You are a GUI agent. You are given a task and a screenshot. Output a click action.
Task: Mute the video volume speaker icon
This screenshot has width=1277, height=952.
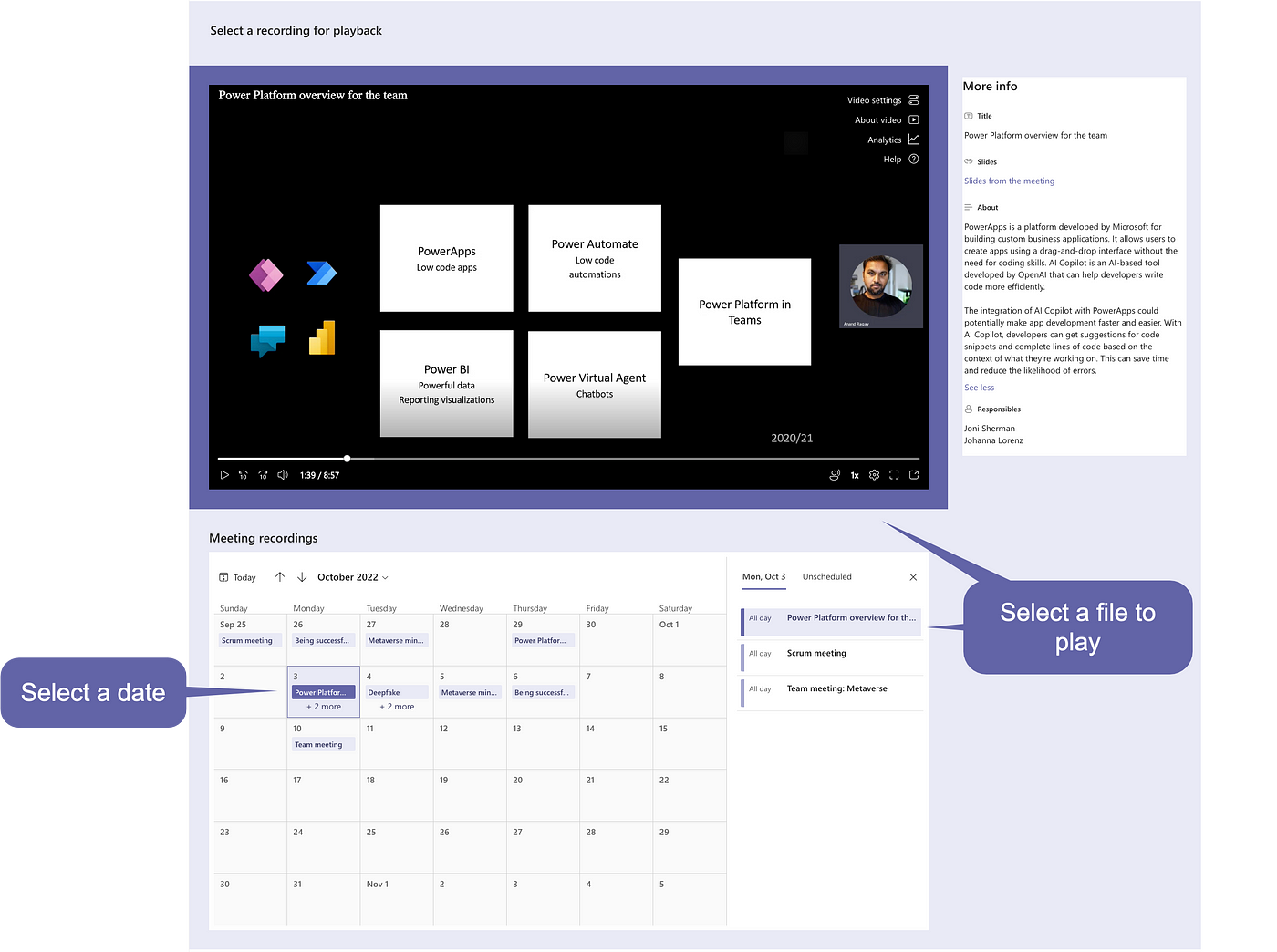(283, 475)
